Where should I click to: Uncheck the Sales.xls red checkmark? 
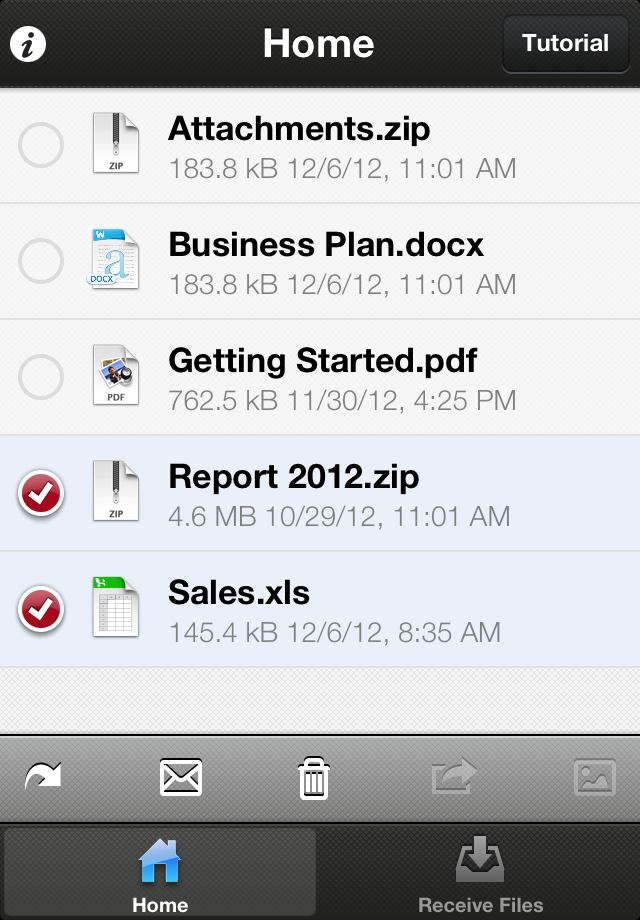(40, 610)
